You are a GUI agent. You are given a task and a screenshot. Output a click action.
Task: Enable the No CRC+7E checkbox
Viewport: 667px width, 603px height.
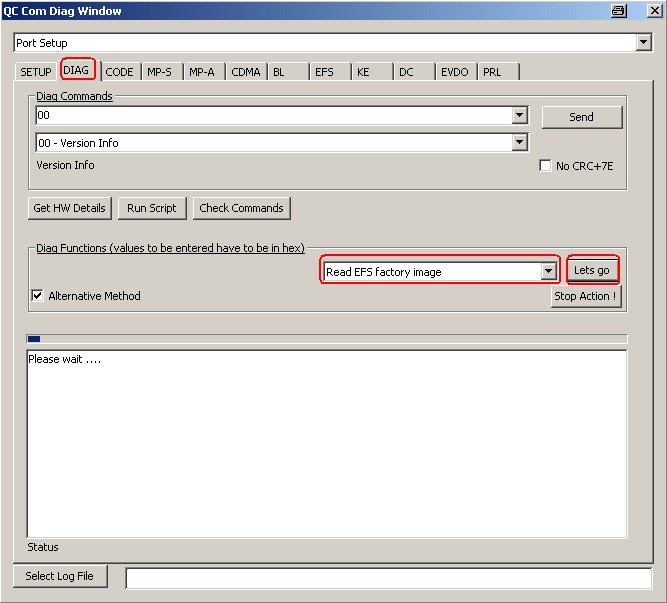[545, 166]
